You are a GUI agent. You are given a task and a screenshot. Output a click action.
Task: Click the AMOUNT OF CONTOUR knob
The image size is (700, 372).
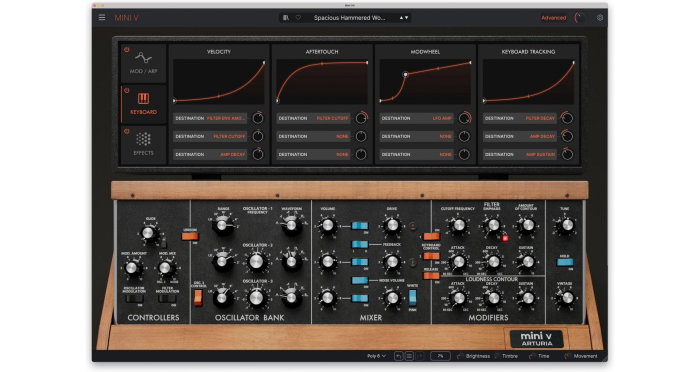(x=528, y=226)
